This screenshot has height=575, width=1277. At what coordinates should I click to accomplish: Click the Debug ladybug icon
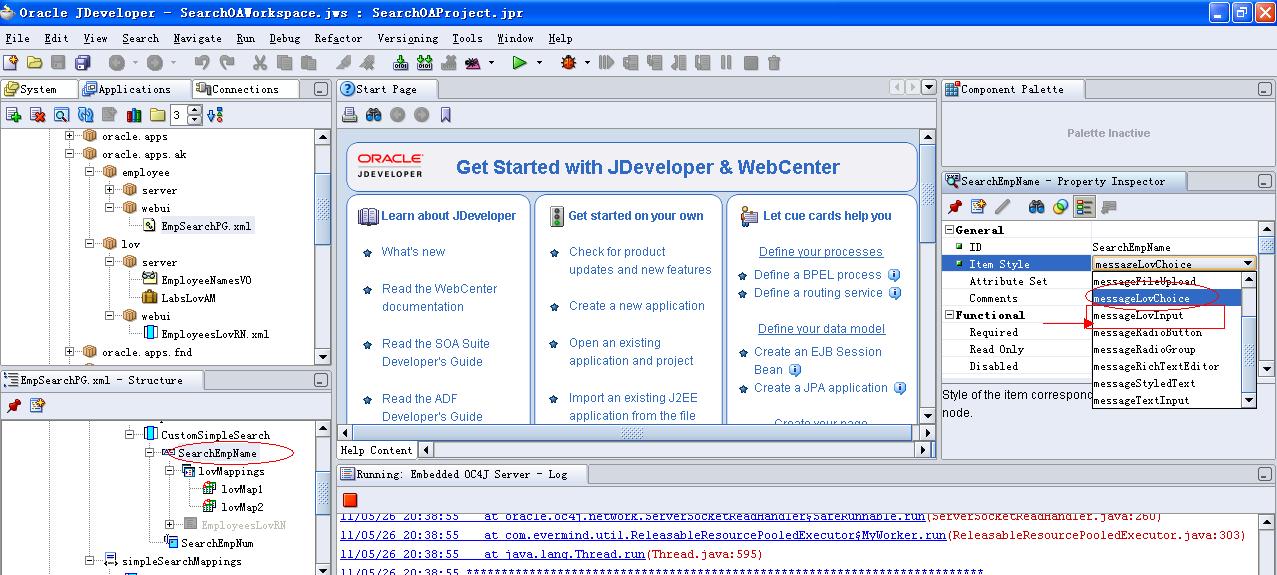(569, 62)
